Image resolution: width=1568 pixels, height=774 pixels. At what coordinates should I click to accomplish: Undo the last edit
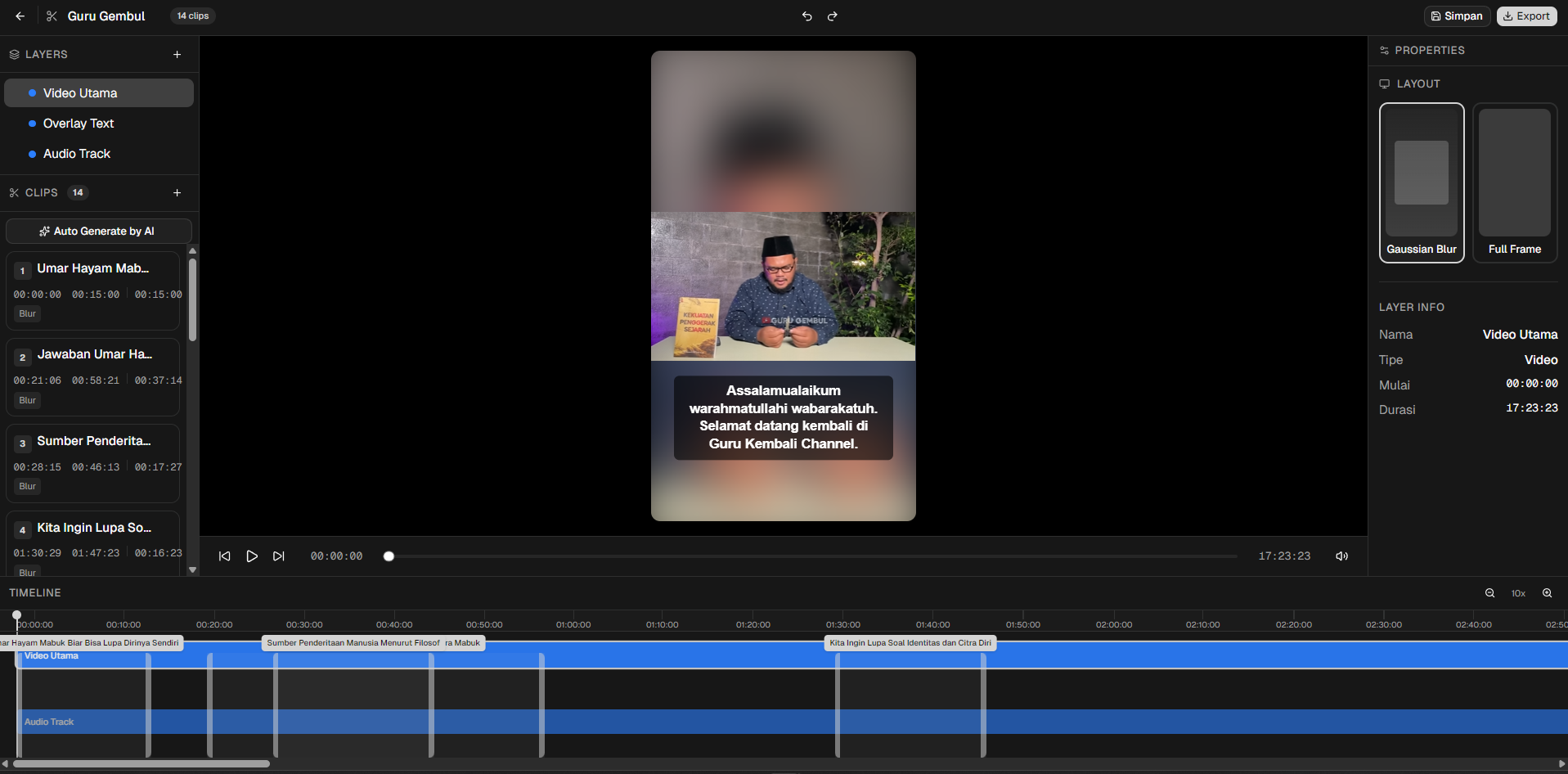[x=806, y=16]
